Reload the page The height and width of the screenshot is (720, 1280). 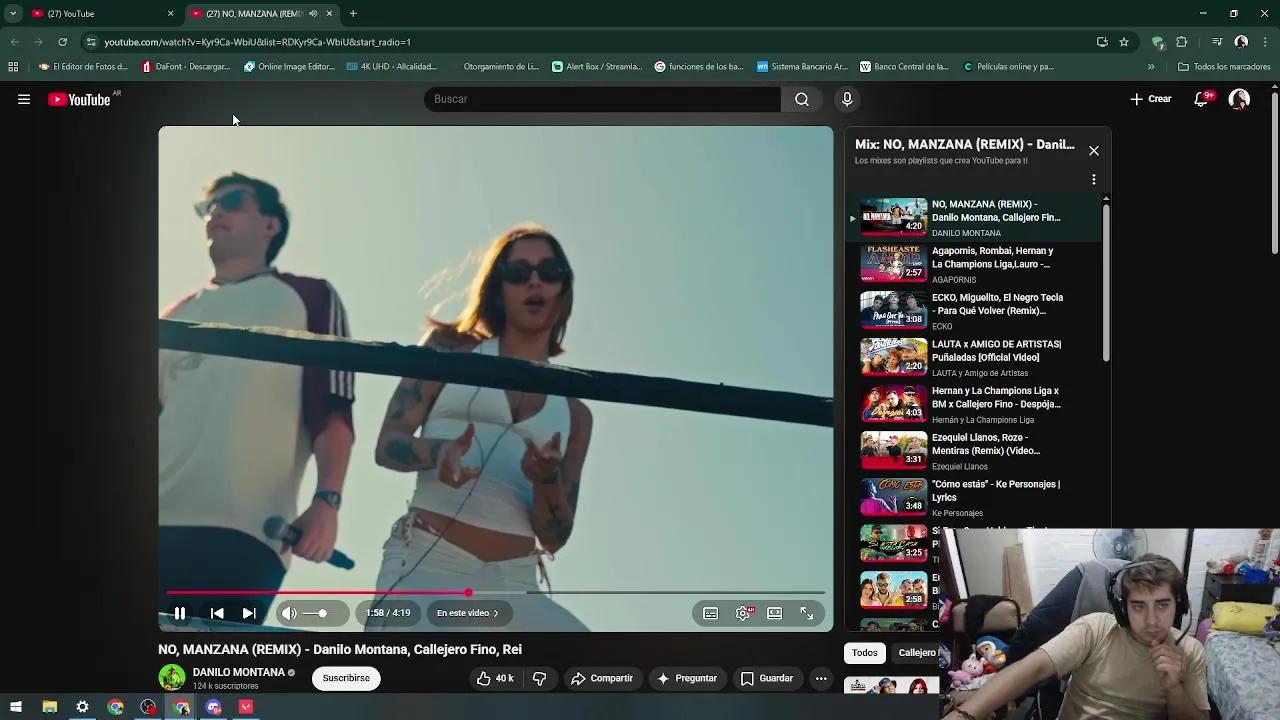point(62,42)
